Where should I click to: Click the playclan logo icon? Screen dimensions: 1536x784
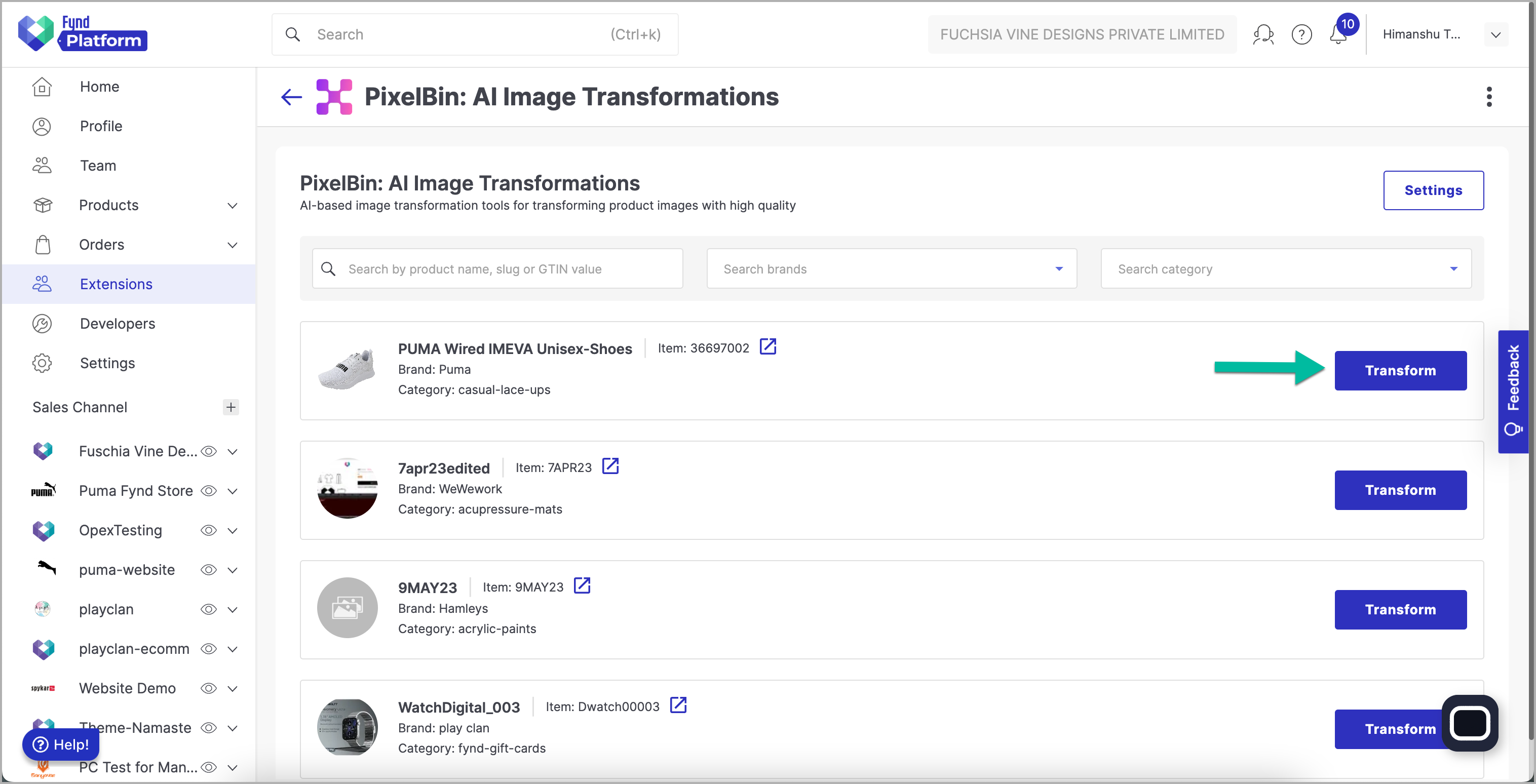click(x=43, y=609)
